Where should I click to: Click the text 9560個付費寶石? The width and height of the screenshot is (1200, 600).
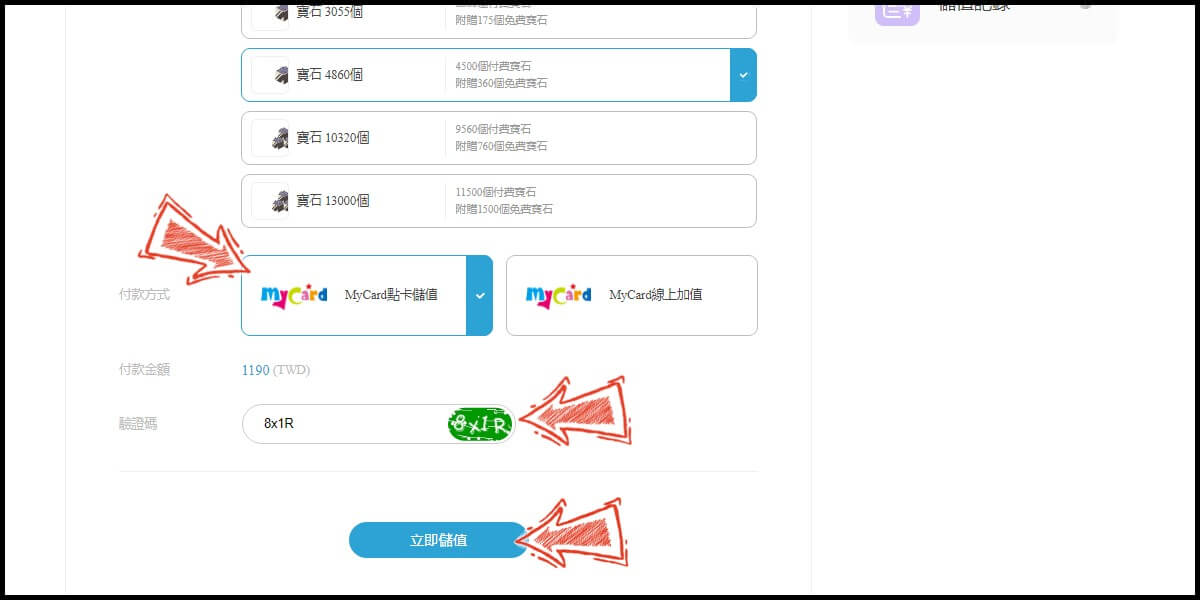[x=494, y=130]
